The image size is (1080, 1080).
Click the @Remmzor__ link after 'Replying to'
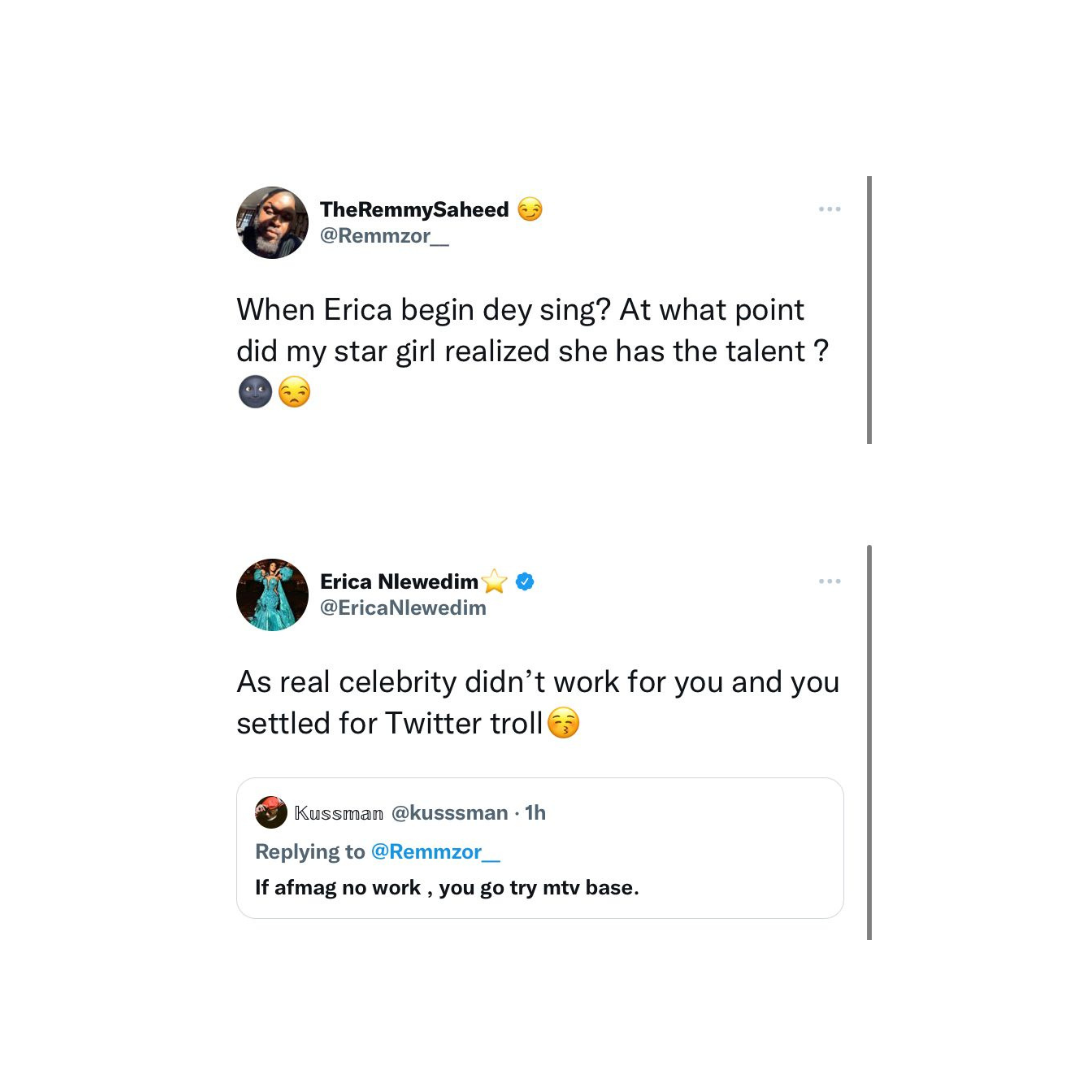pos(435,852)
